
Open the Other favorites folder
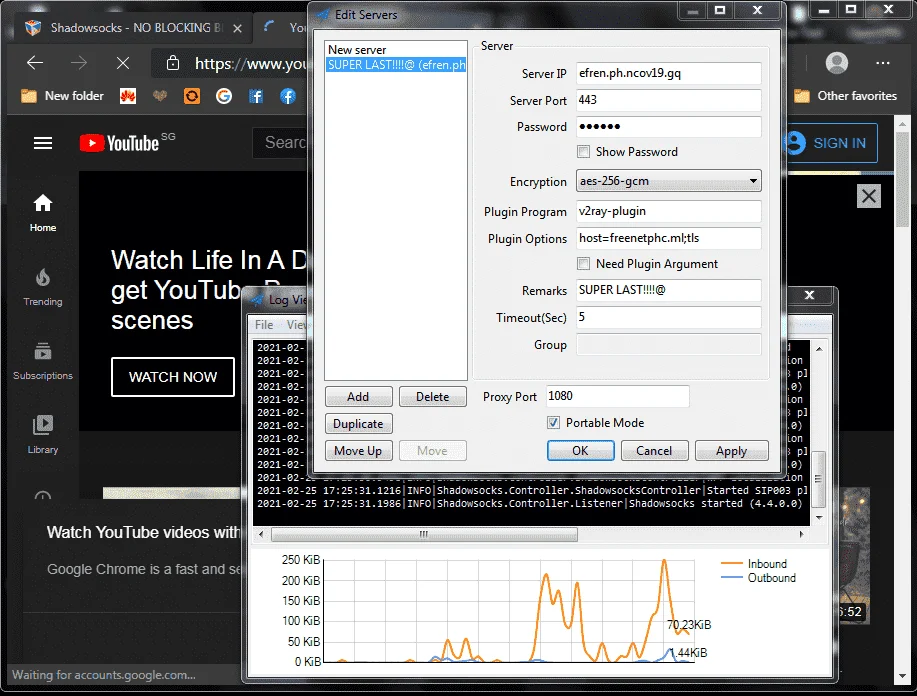coord(845,96)
